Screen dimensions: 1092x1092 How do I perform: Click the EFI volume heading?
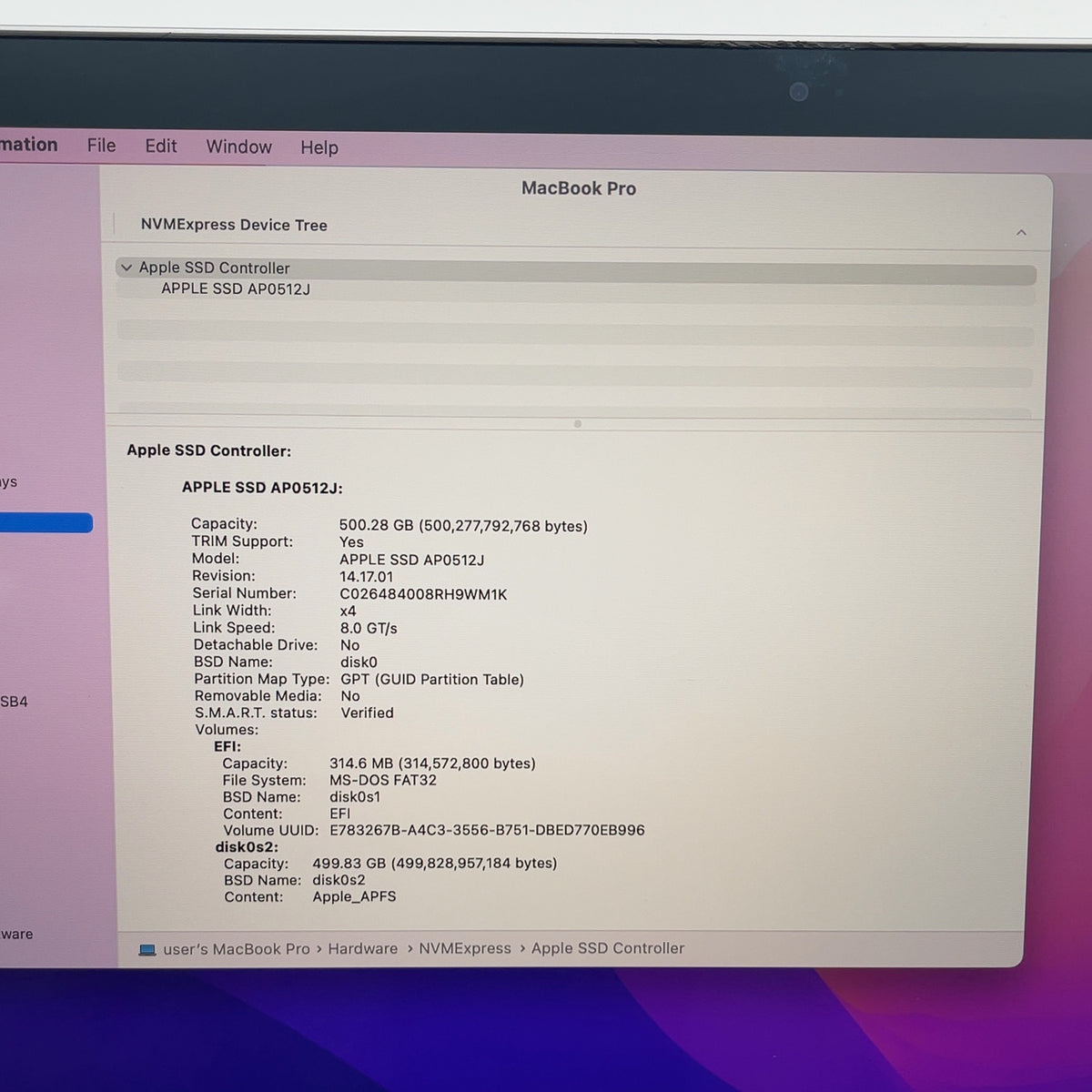[x=227, y=746]
